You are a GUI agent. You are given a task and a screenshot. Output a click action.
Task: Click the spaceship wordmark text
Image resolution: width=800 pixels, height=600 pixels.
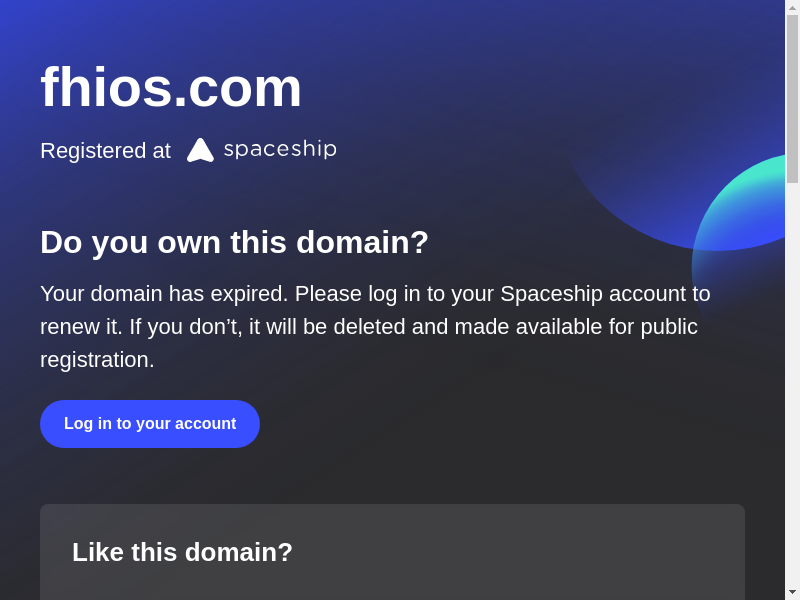tap(280, 149)
